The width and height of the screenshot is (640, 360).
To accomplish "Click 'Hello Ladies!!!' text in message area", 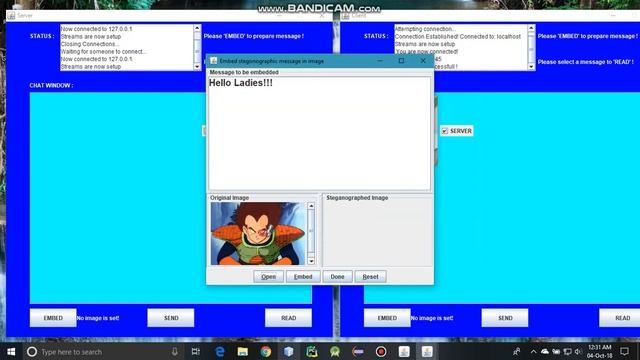I will pos(241,83).
